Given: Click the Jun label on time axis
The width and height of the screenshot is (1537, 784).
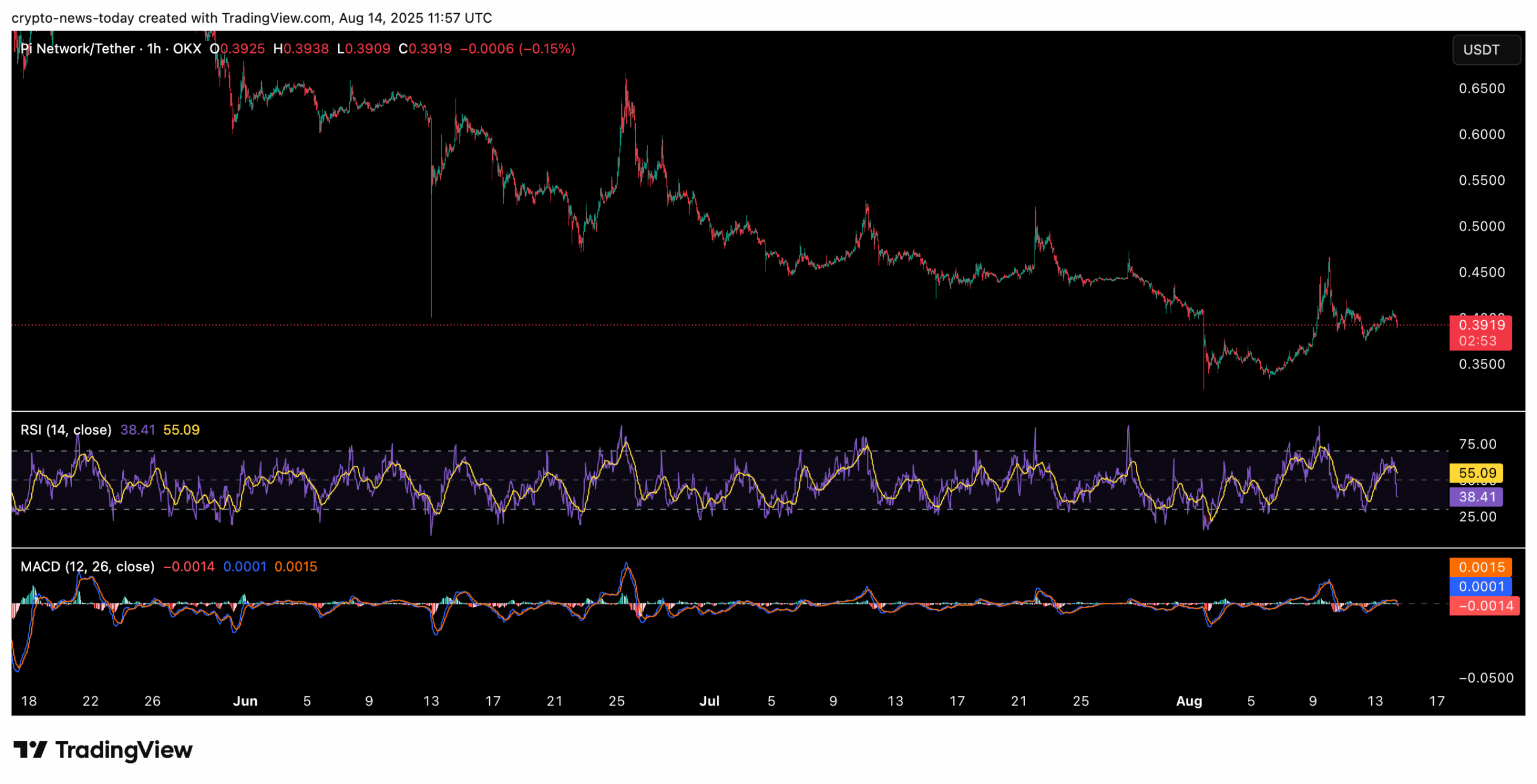Looking at the screenshot, I should [245, 702].
